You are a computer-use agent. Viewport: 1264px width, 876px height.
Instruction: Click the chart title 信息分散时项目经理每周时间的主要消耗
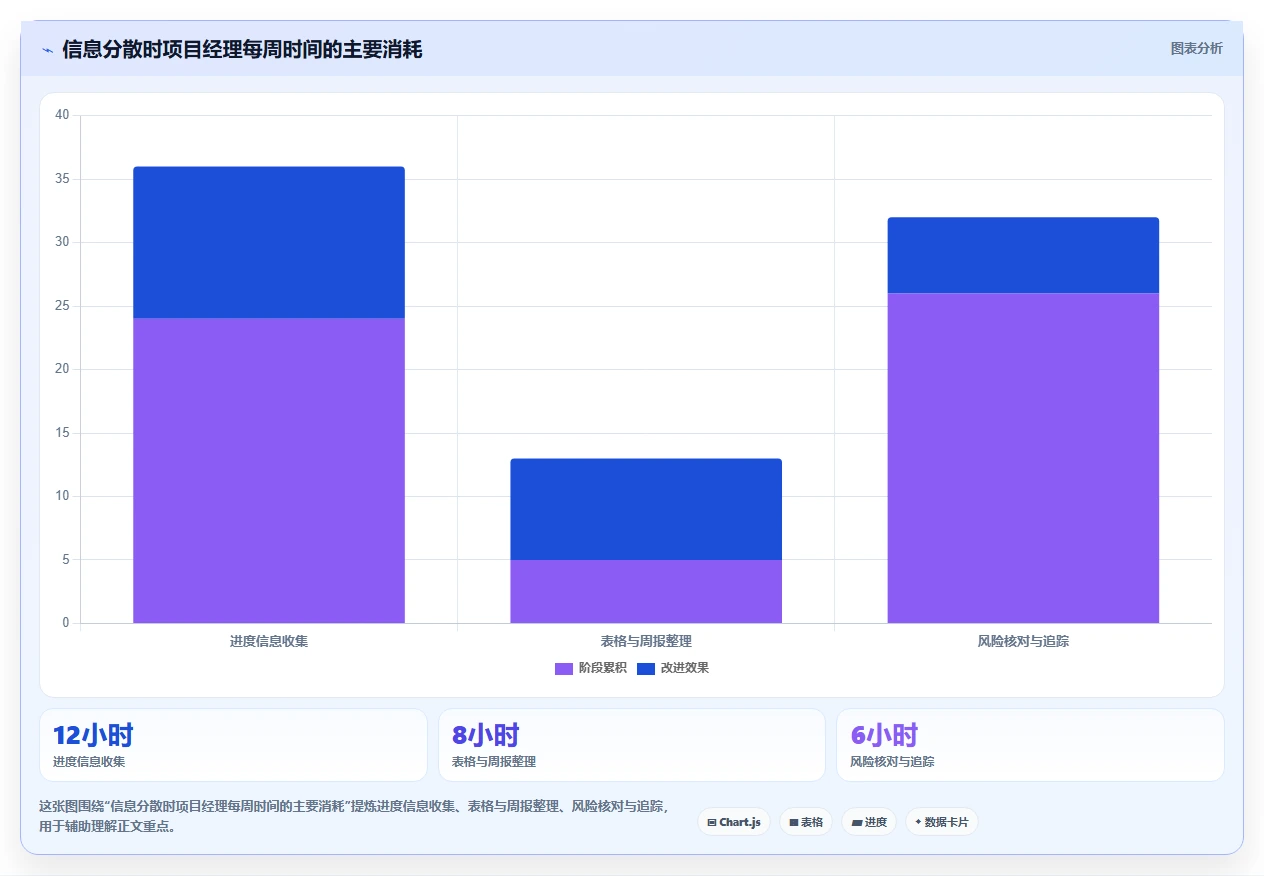(242, 50)
